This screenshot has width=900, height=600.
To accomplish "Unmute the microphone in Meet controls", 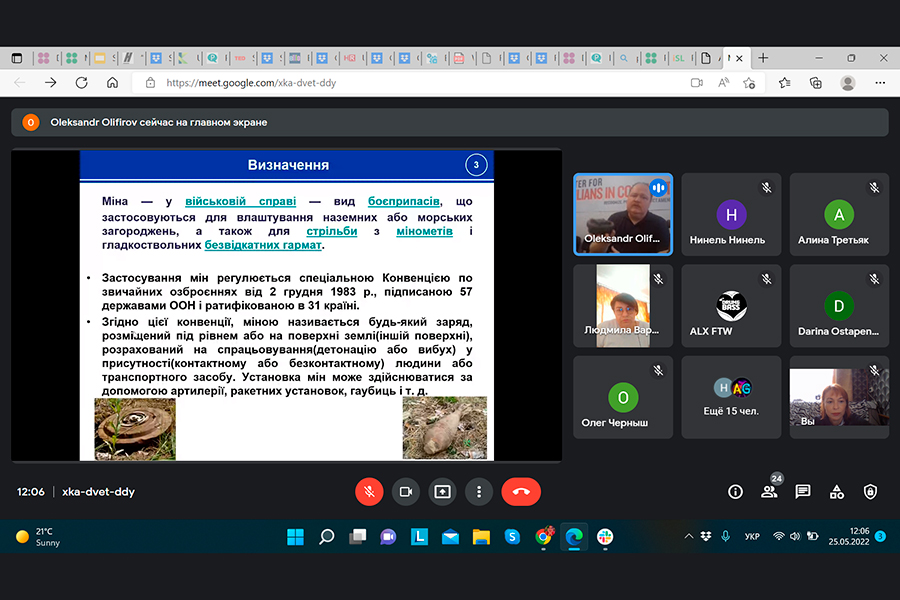I will coord(369,492).
